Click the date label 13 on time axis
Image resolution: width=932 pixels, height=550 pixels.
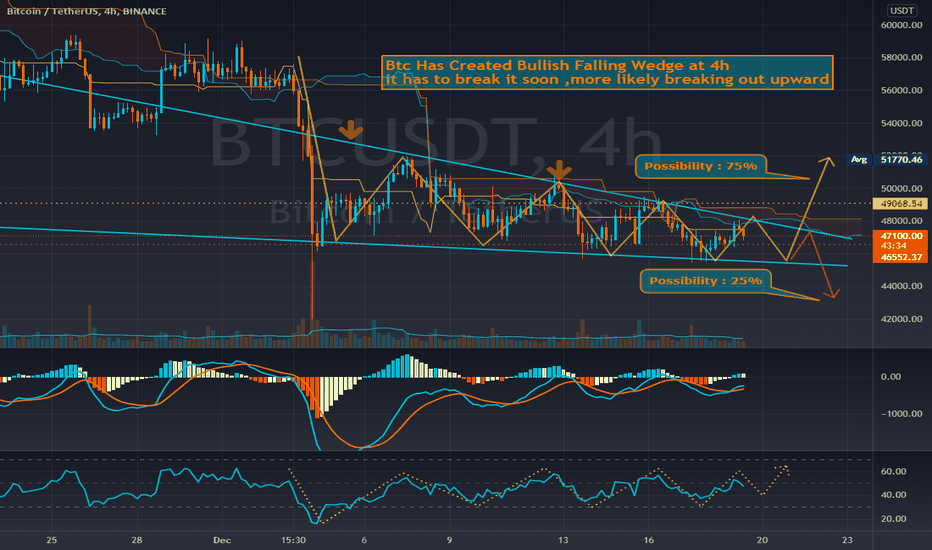pyautogui.click(x=563, y=540)
